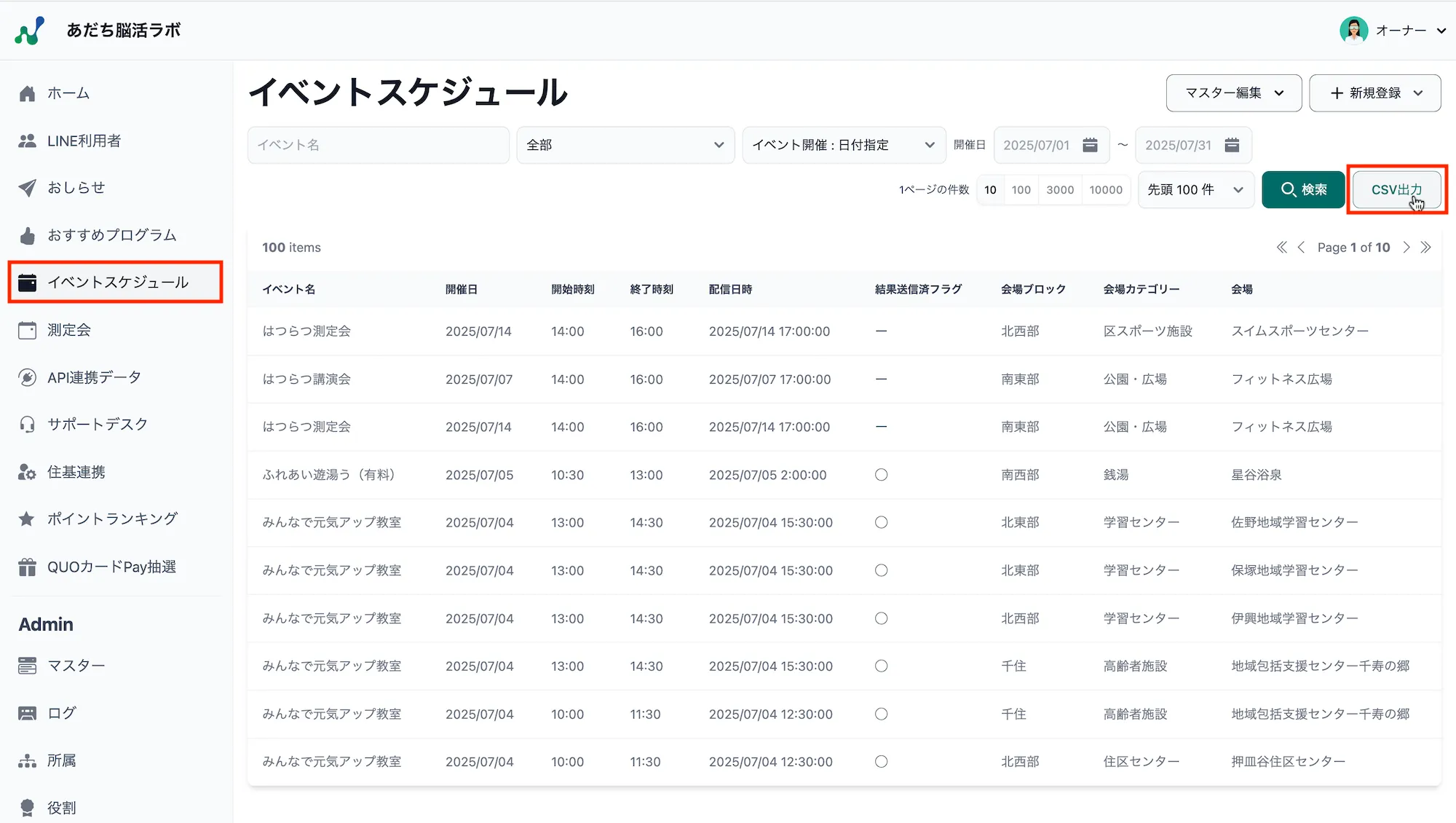The width and height of the screenshot is (1456, 823).
Task: Click the イベント名 search input field
Action: point(377,145)
